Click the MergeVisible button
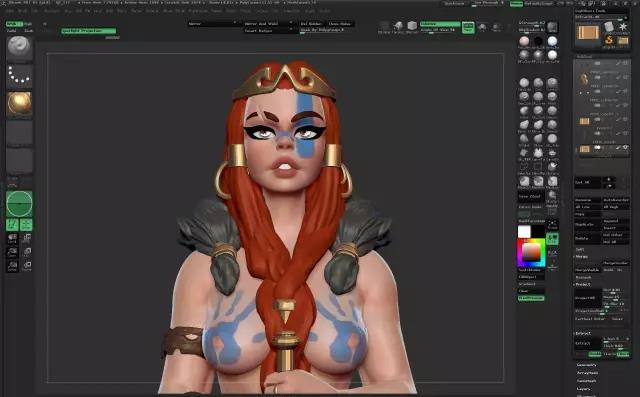640x397 pixels. [x=588, y=270]
